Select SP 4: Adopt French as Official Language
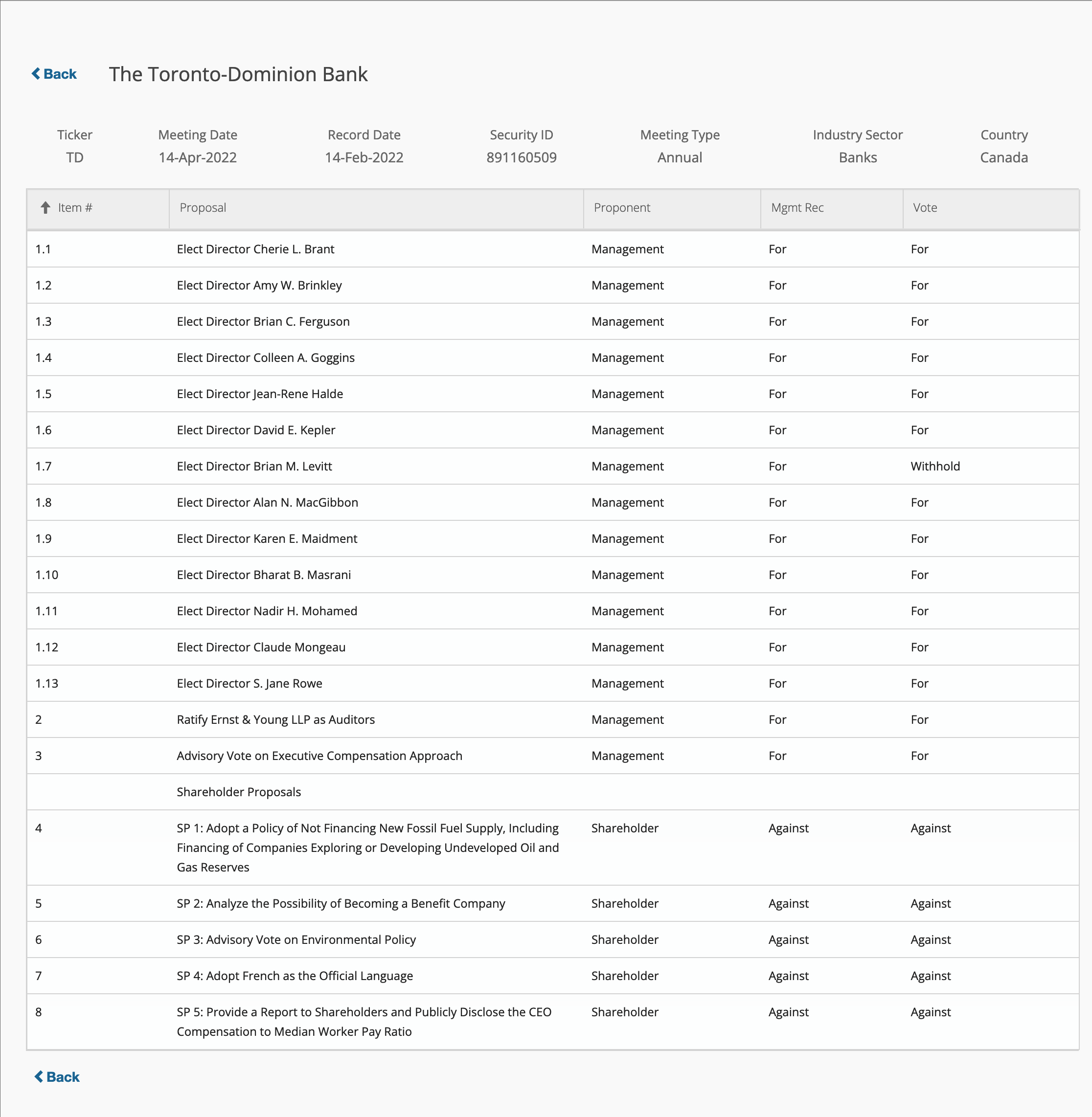The height and width of the screenshot is (1117, 1092). (x=294, y=976)
